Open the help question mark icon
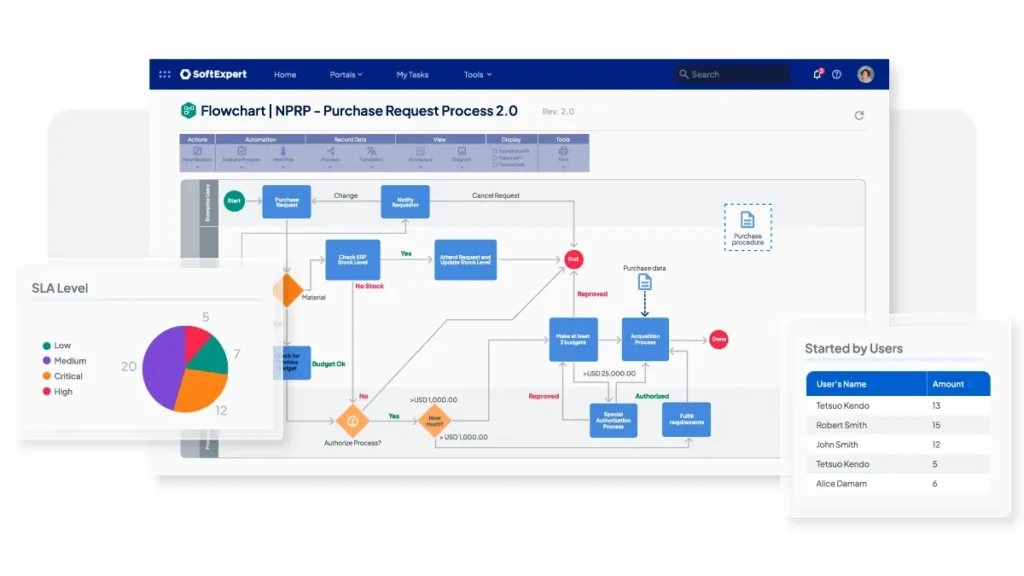Image resolution: width=1024 pixels, height=576 pixels. tap(837, 74)
